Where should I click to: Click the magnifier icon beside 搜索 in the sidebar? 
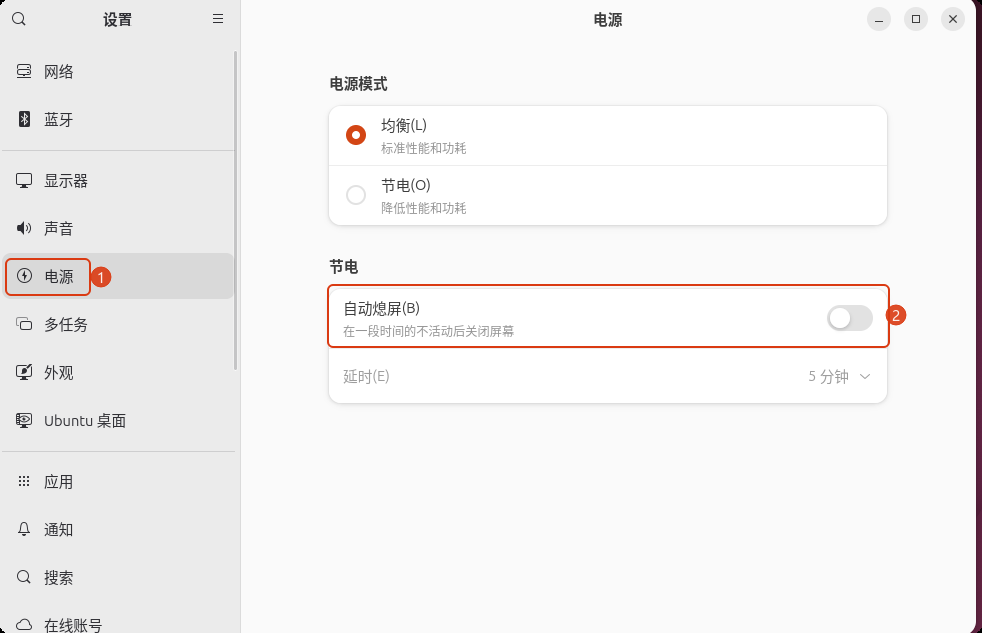click(x=24, y=577)
